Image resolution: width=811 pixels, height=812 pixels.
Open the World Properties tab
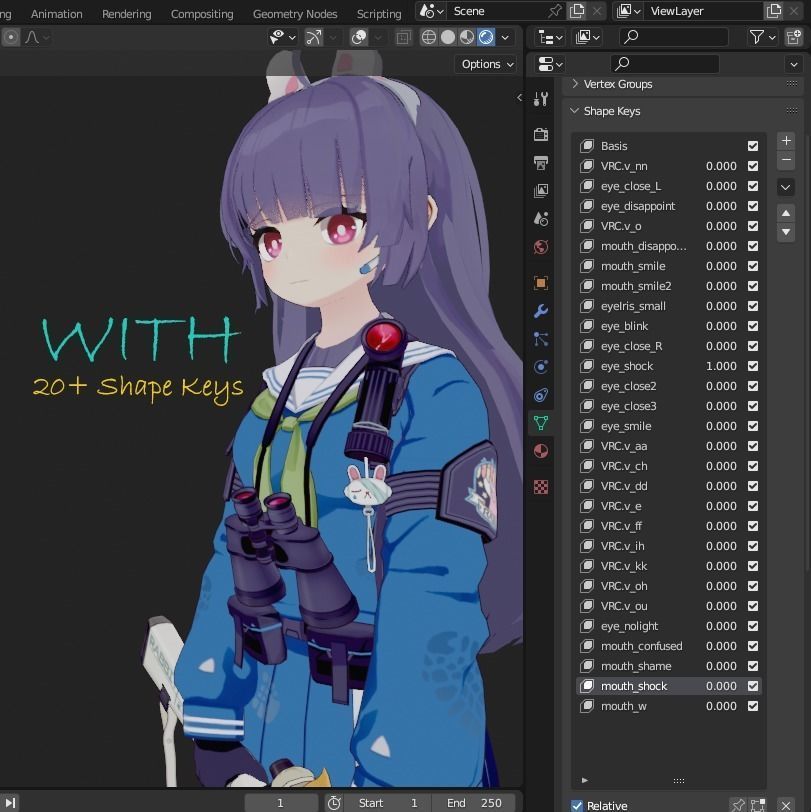click(x=540, y=246)
